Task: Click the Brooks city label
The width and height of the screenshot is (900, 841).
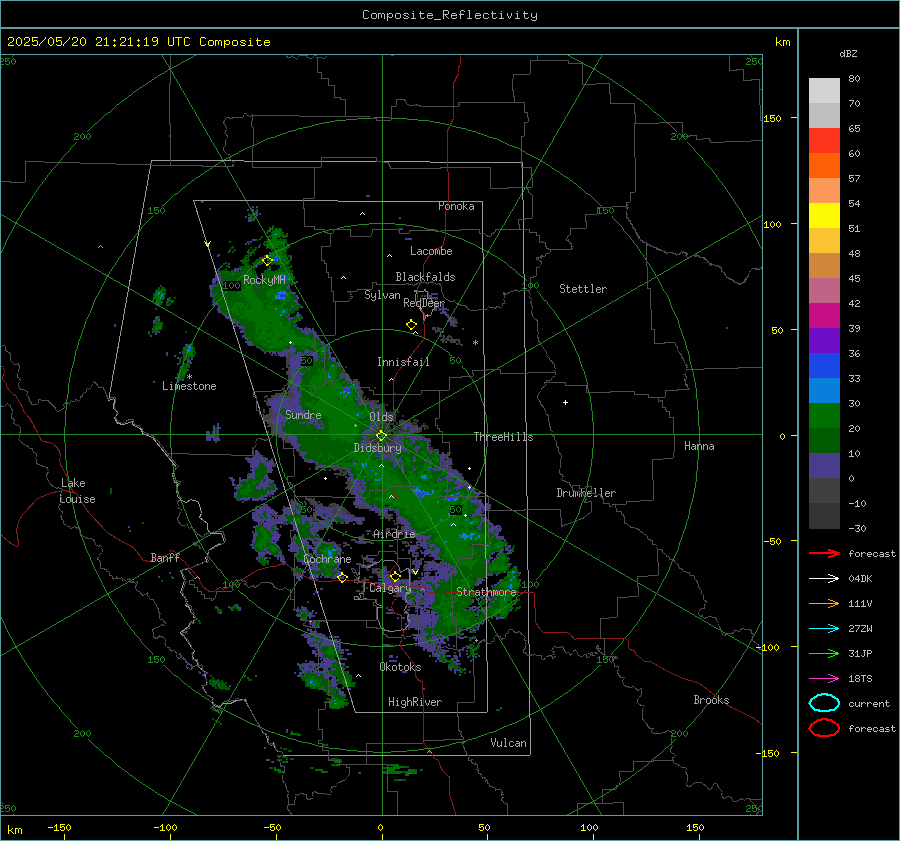Action: point(711,700)
